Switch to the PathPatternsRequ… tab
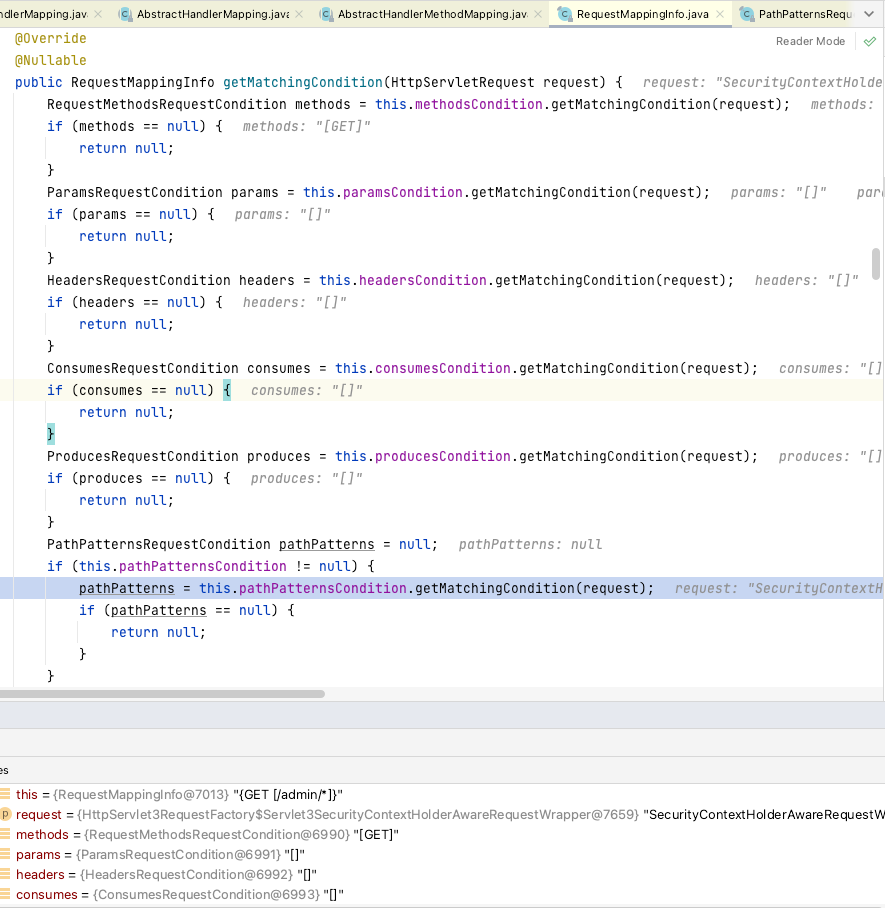The image size is (885, 908). 805,14
